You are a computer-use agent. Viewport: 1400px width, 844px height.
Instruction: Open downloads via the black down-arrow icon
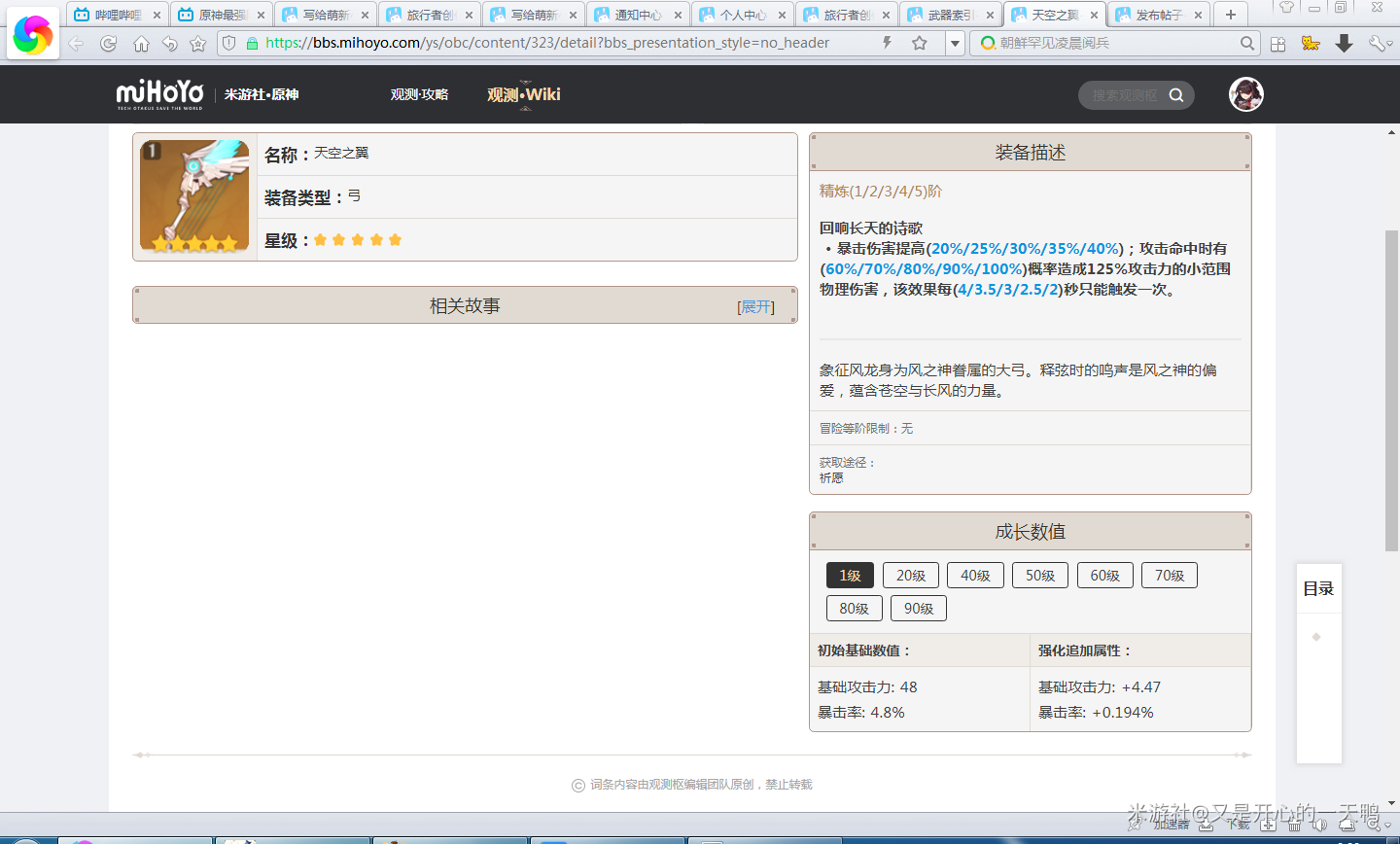point(1344,43)
